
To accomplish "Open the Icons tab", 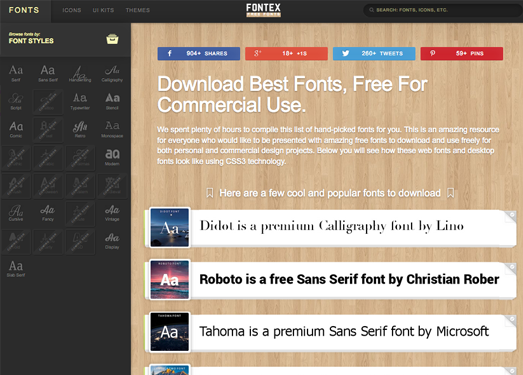I will coord(72,10).
